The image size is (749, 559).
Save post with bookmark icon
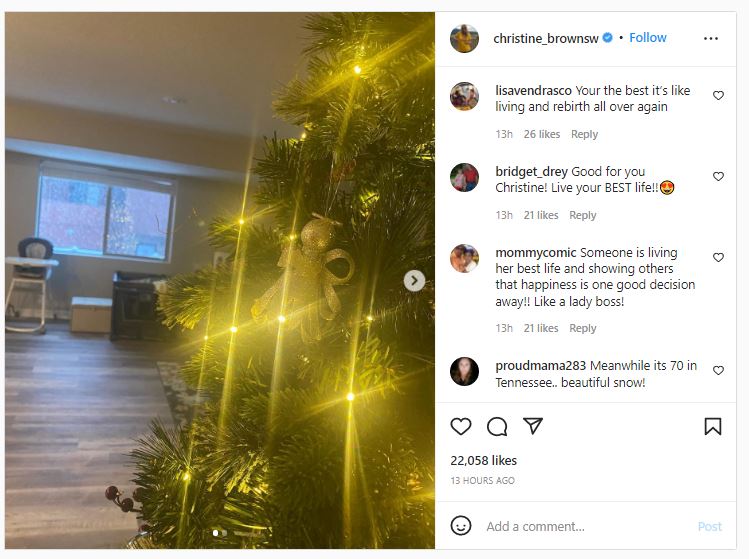tap(713, 426)
